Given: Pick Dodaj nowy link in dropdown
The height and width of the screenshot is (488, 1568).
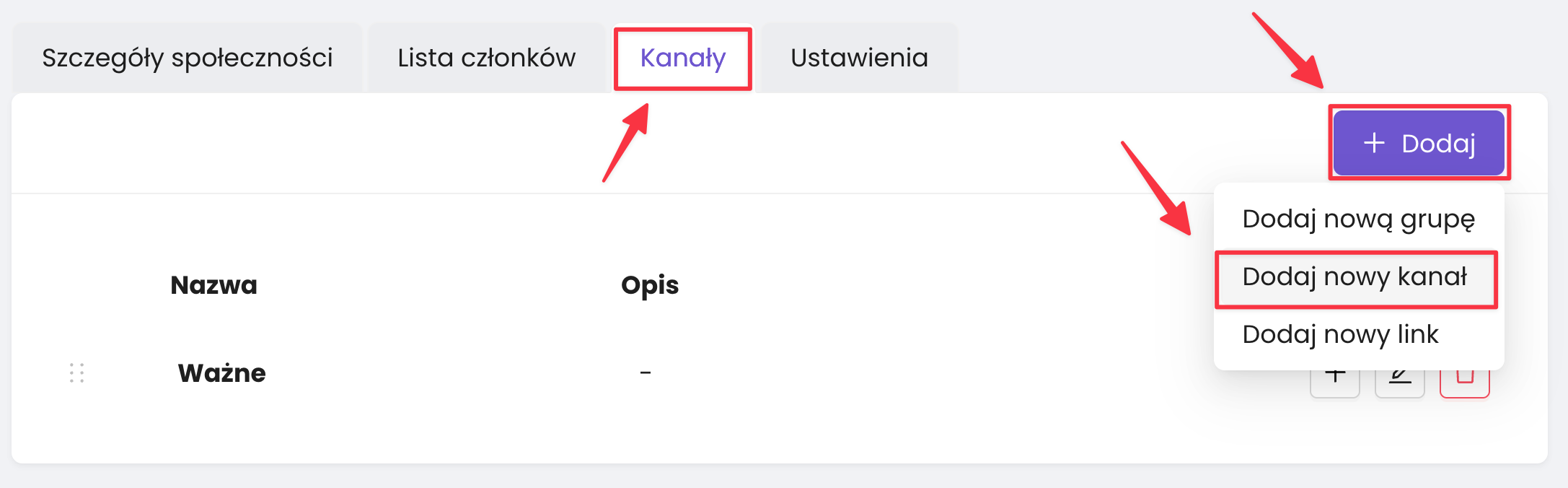Looking at the screenshot, I should click(x=1340, y=334).
